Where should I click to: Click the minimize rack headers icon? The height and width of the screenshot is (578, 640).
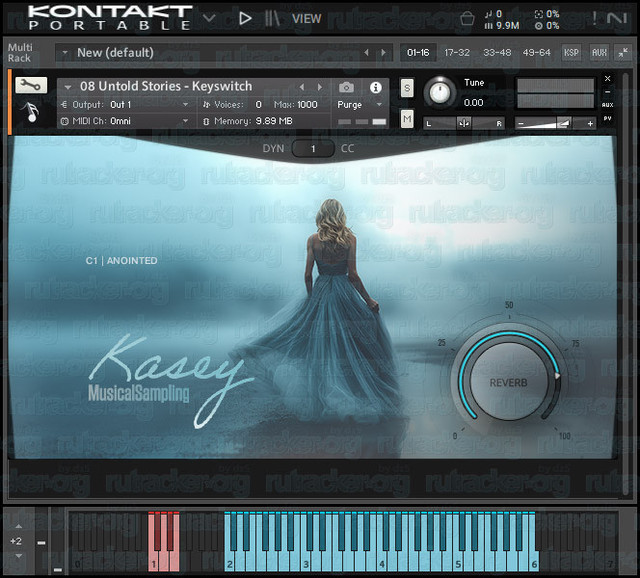tap(623, 52)
